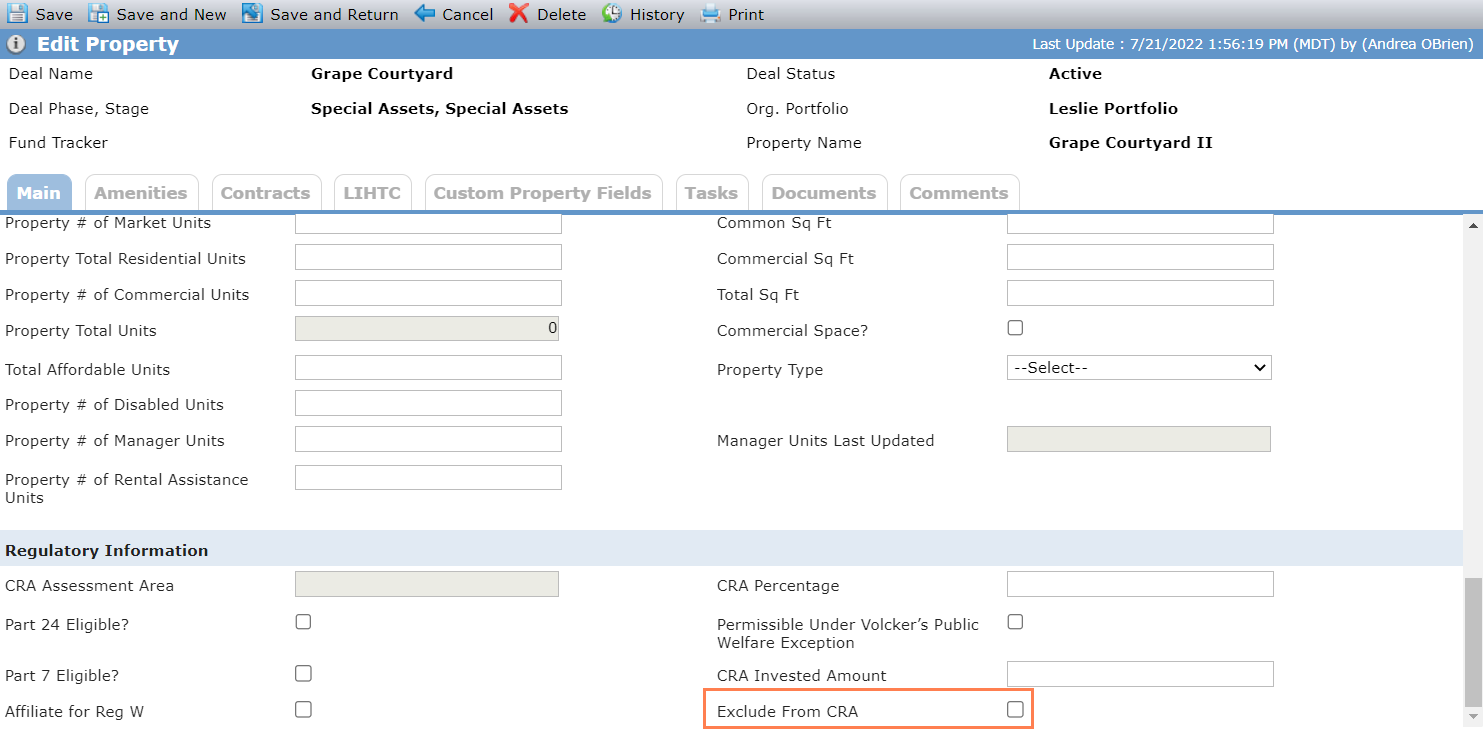The image size is (1483, 729).
Task: Click the vertical scrollbar thumb
Action: point(1473,641)
